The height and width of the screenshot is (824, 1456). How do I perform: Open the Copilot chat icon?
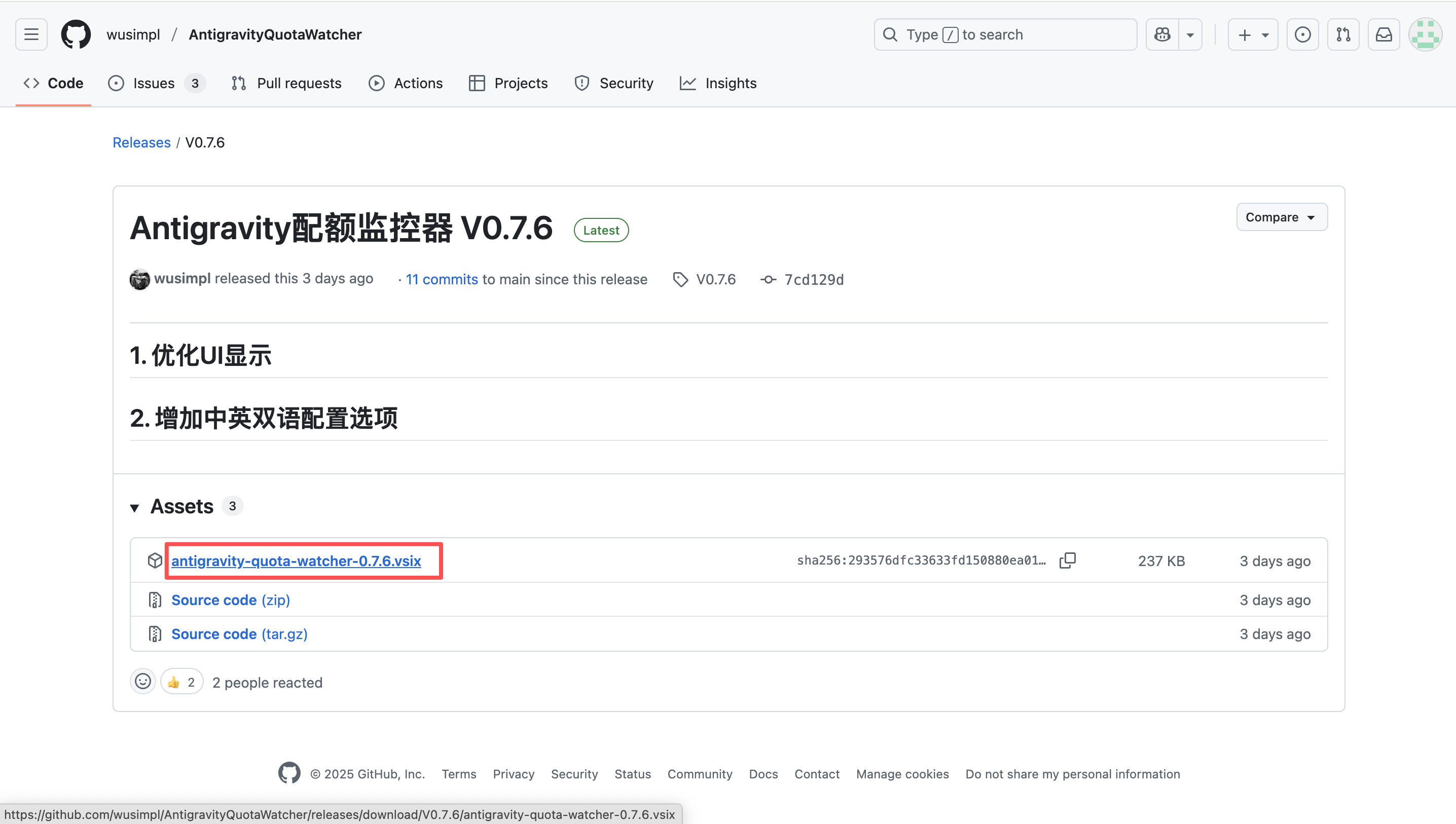1162,34
